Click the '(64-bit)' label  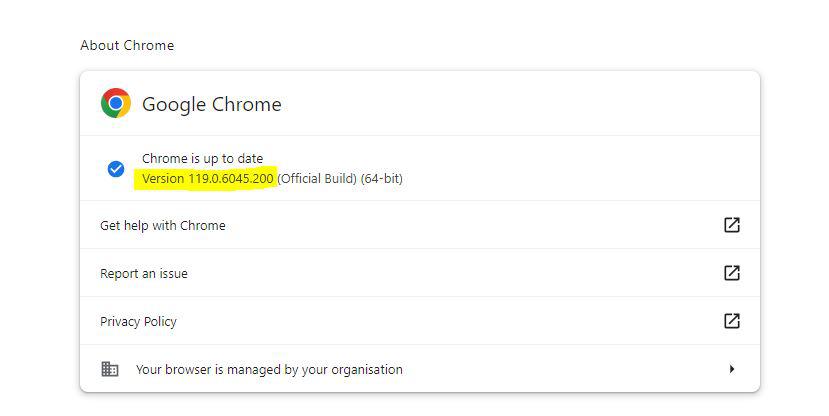382,178
